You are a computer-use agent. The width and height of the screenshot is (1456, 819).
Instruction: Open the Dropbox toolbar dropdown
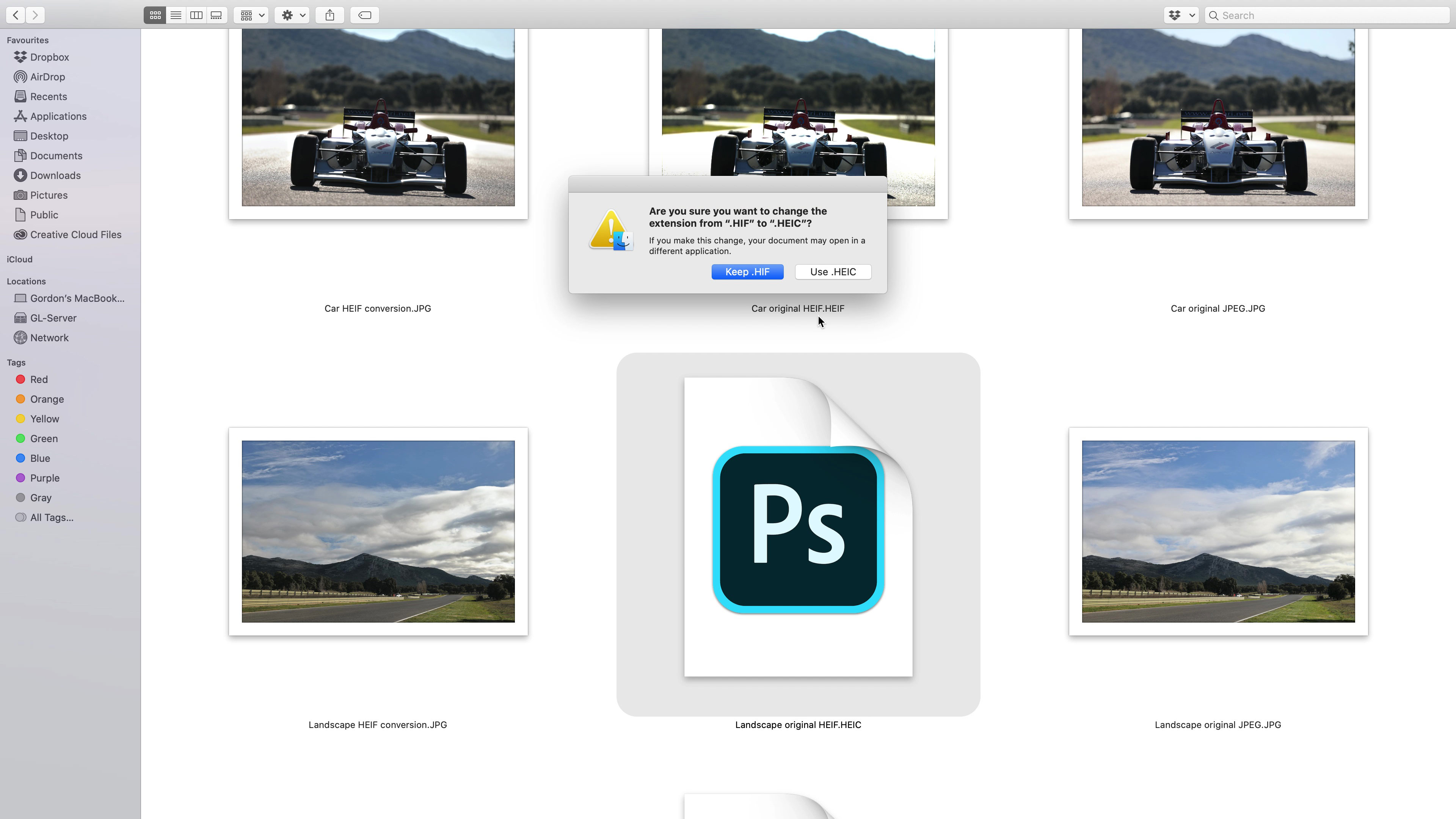1181,15
